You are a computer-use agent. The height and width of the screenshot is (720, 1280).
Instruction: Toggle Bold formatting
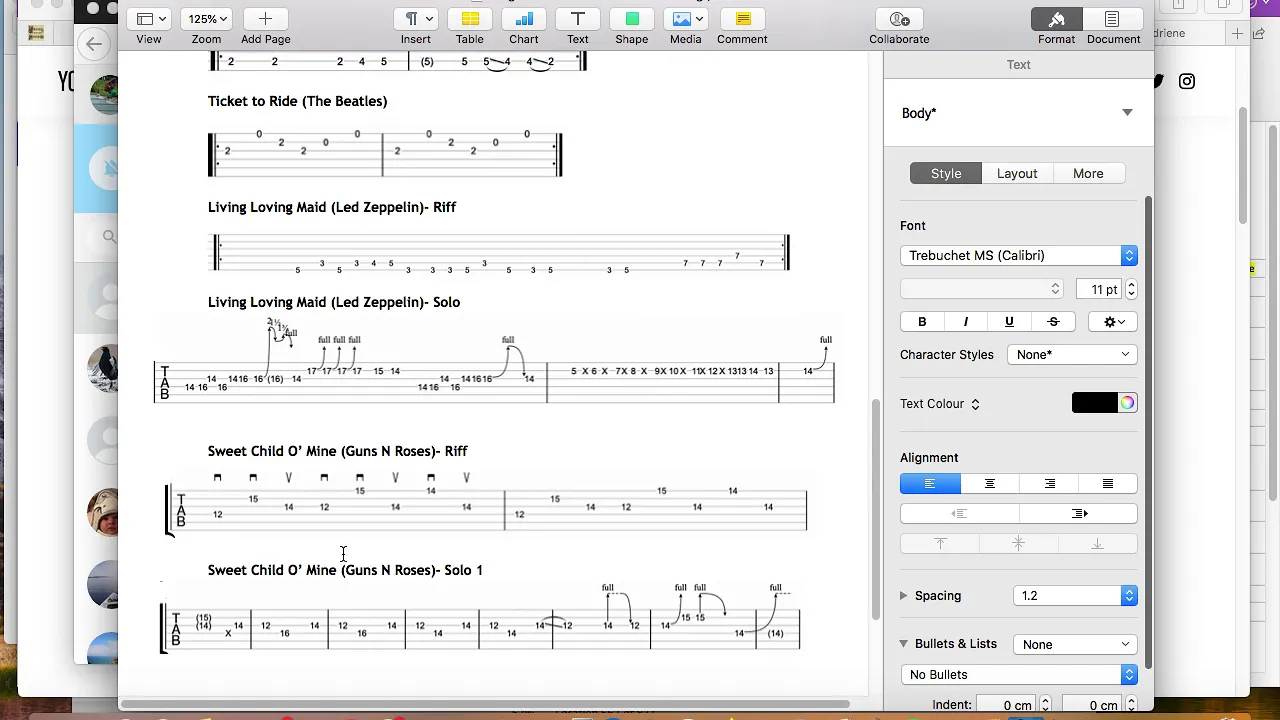click(922, 321)
